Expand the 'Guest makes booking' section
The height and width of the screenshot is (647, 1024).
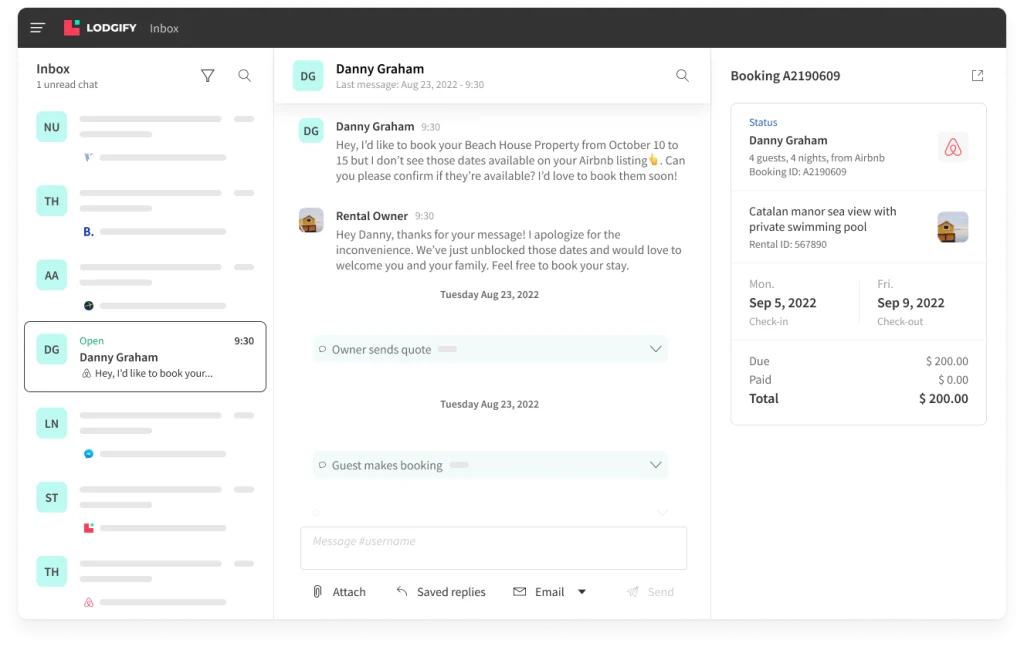pyautogui.click(x=656, y=465)
